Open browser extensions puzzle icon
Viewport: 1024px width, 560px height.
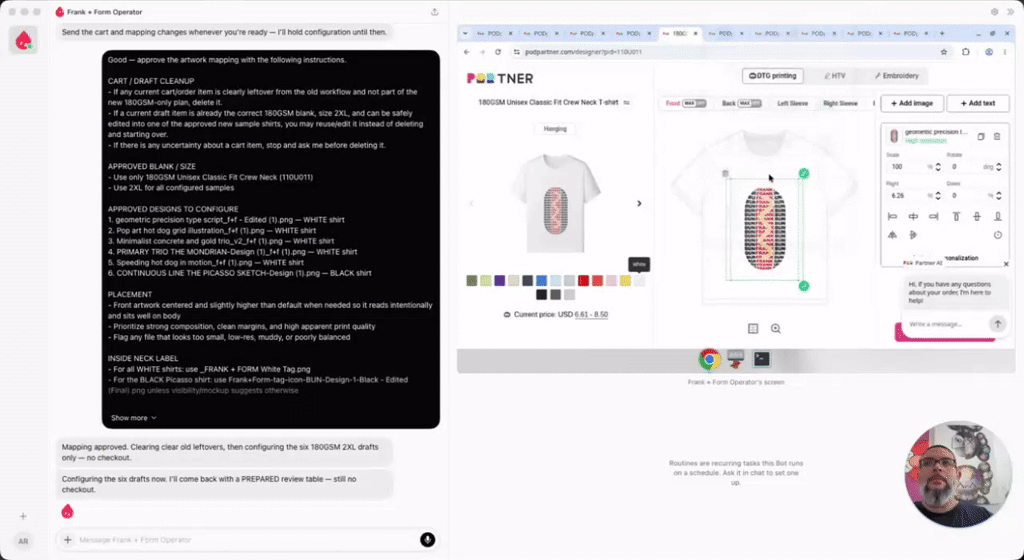pos(966,52)
